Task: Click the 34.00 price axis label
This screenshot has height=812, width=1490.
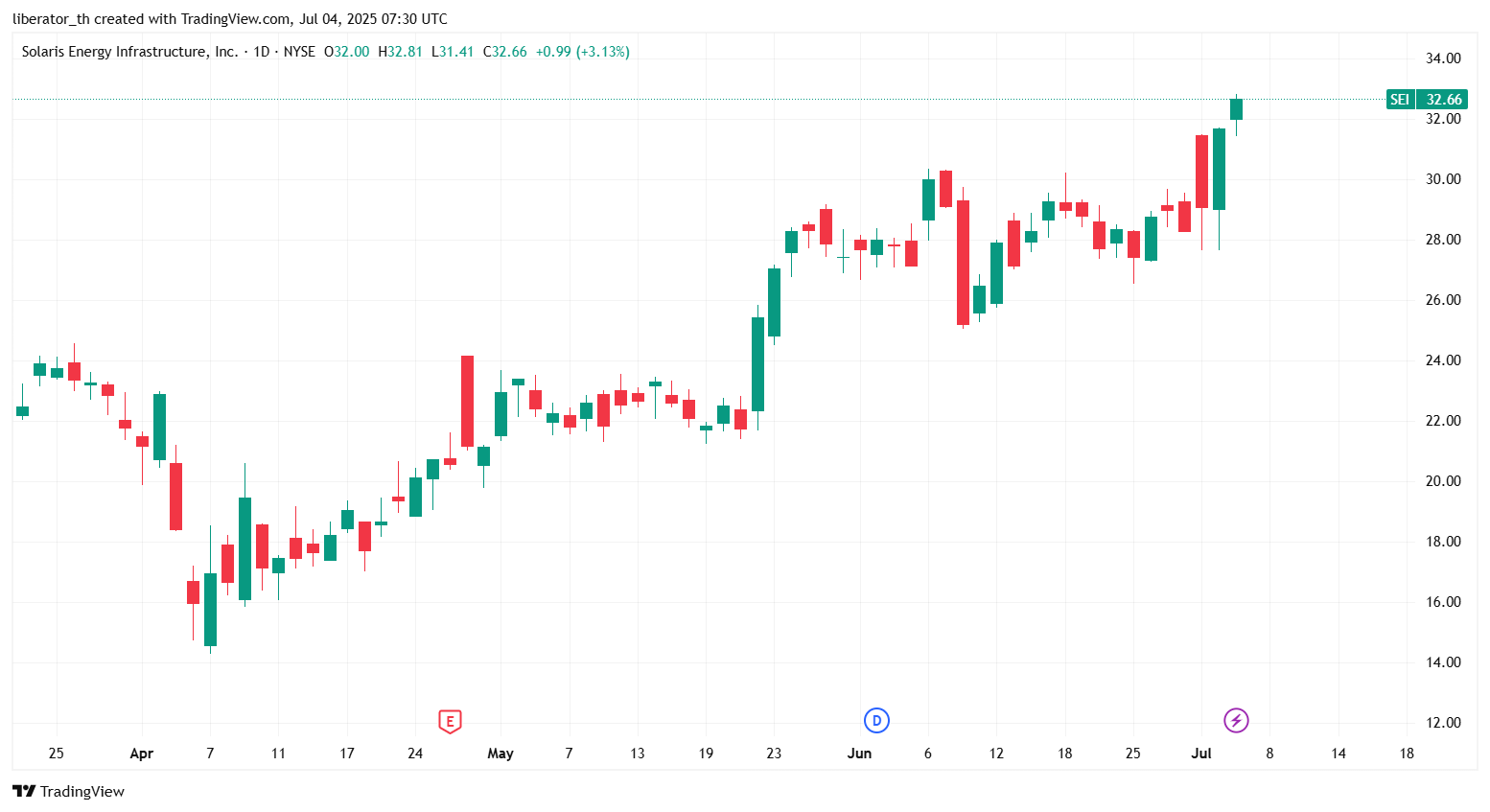Action: click(1443, 58)
